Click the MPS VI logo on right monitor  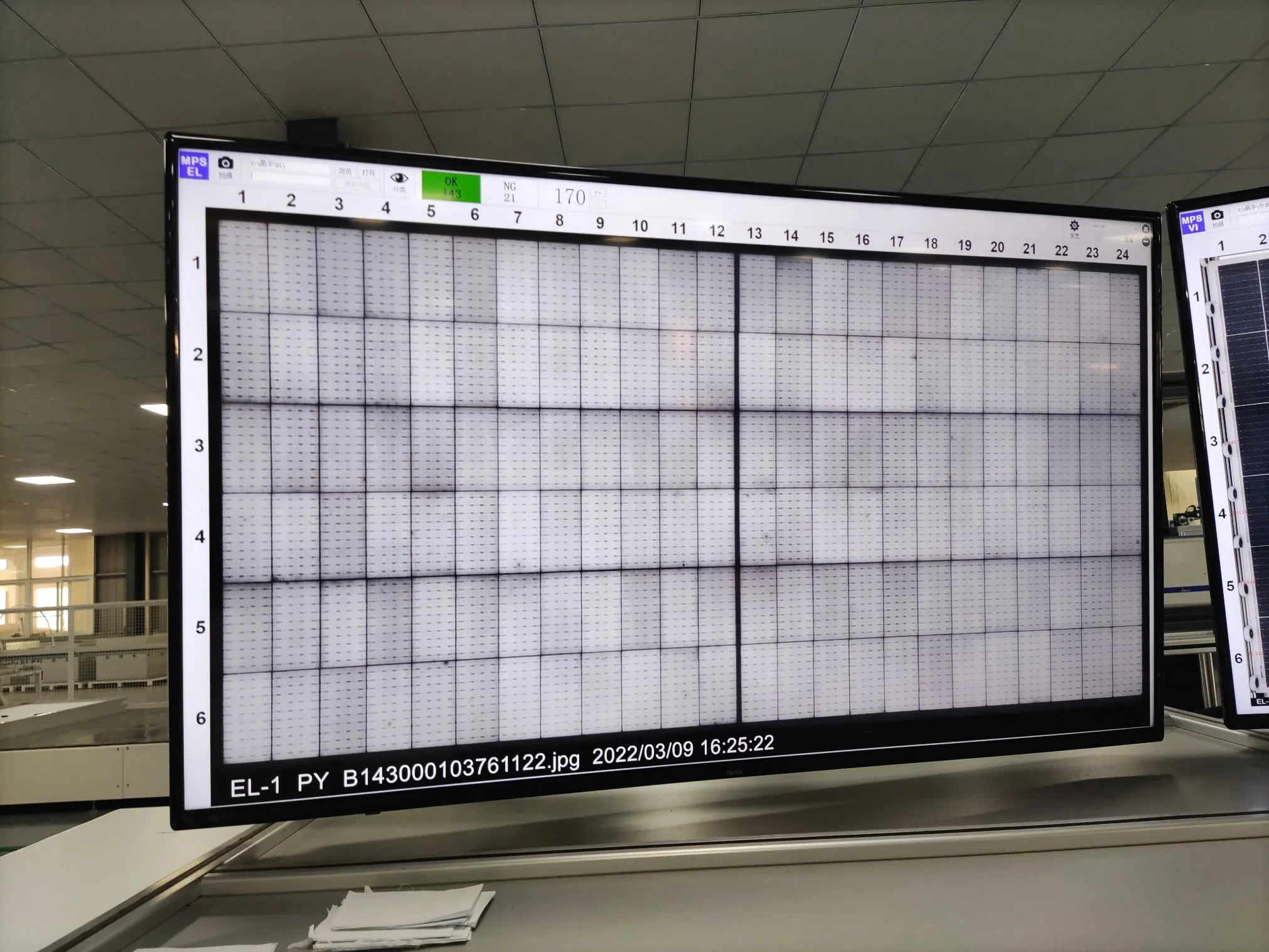click(x=1191, y=223)
